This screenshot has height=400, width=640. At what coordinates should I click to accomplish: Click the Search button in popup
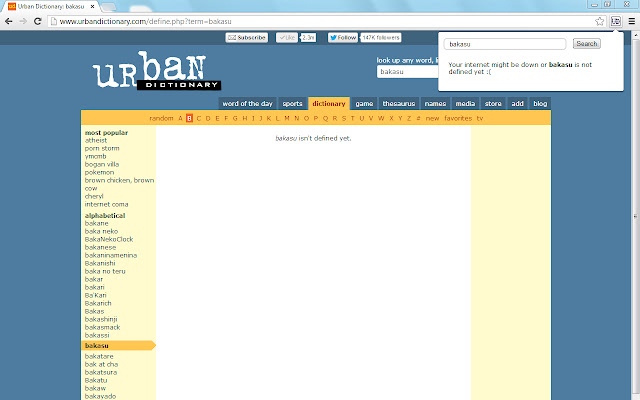[587, 44]
